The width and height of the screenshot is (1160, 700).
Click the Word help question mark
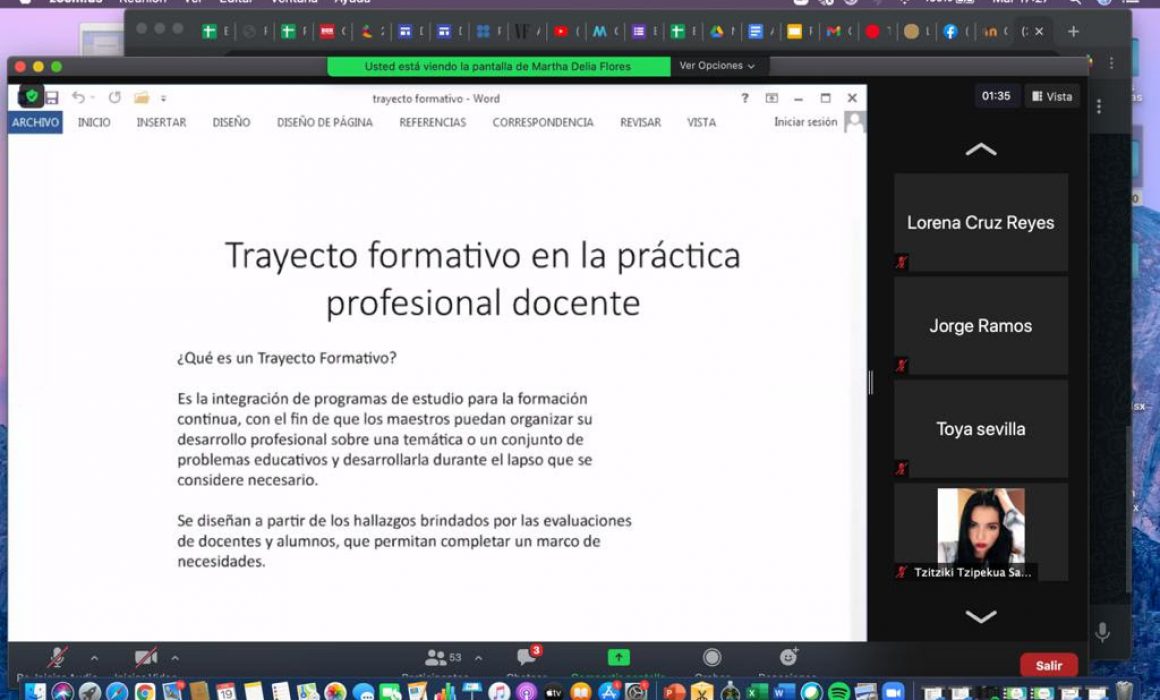pos(744,98)
